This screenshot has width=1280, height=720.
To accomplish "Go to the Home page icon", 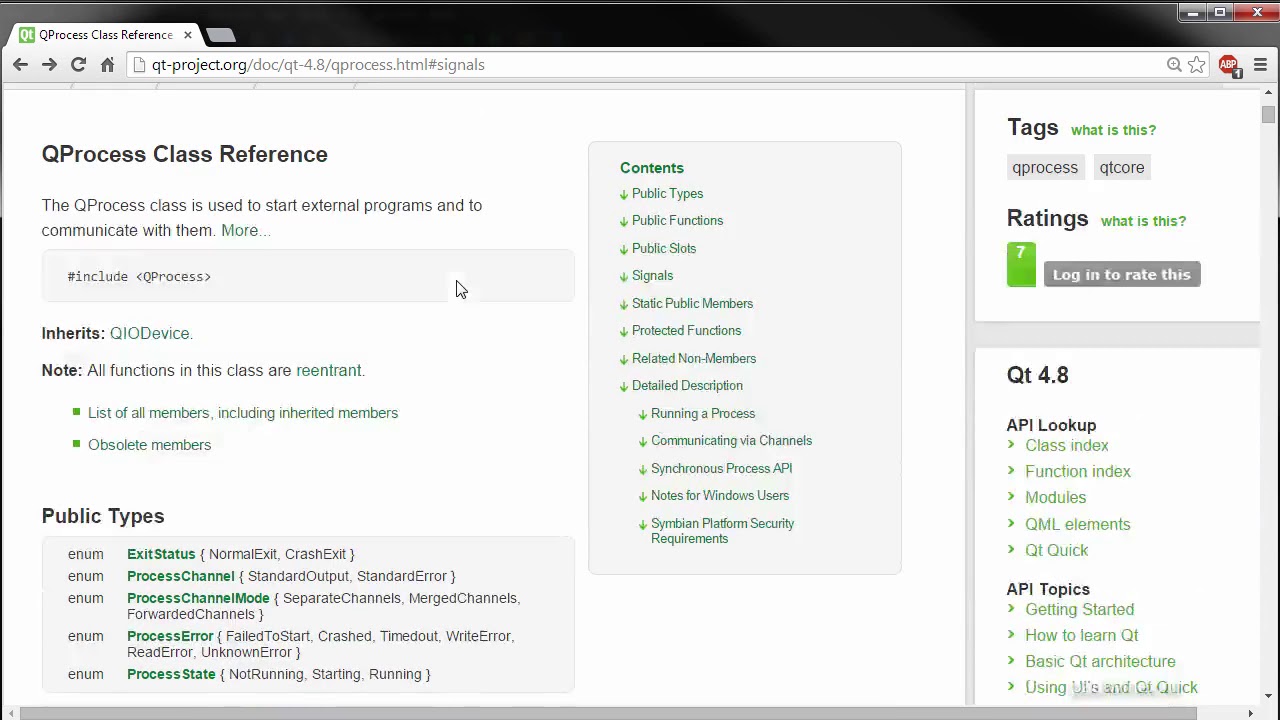I will [x=107, y=65].
